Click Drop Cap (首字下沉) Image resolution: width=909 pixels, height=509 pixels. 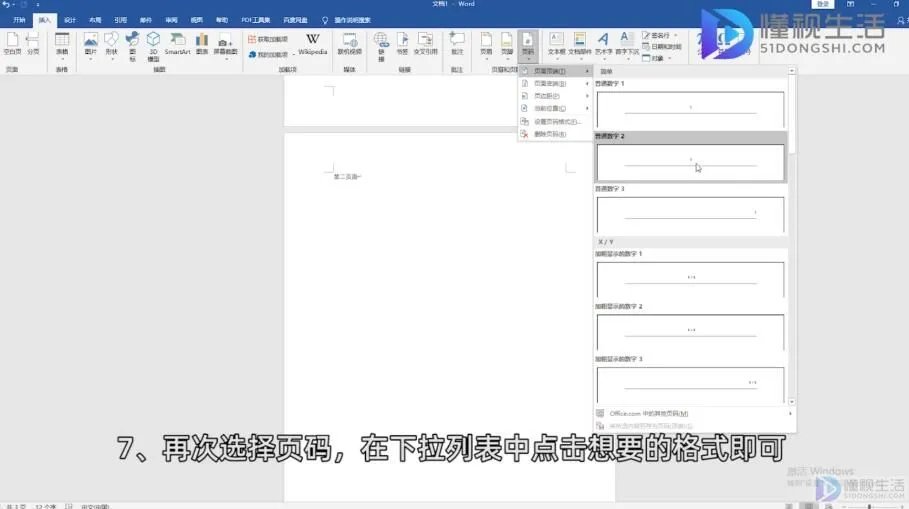click(627, 46)
